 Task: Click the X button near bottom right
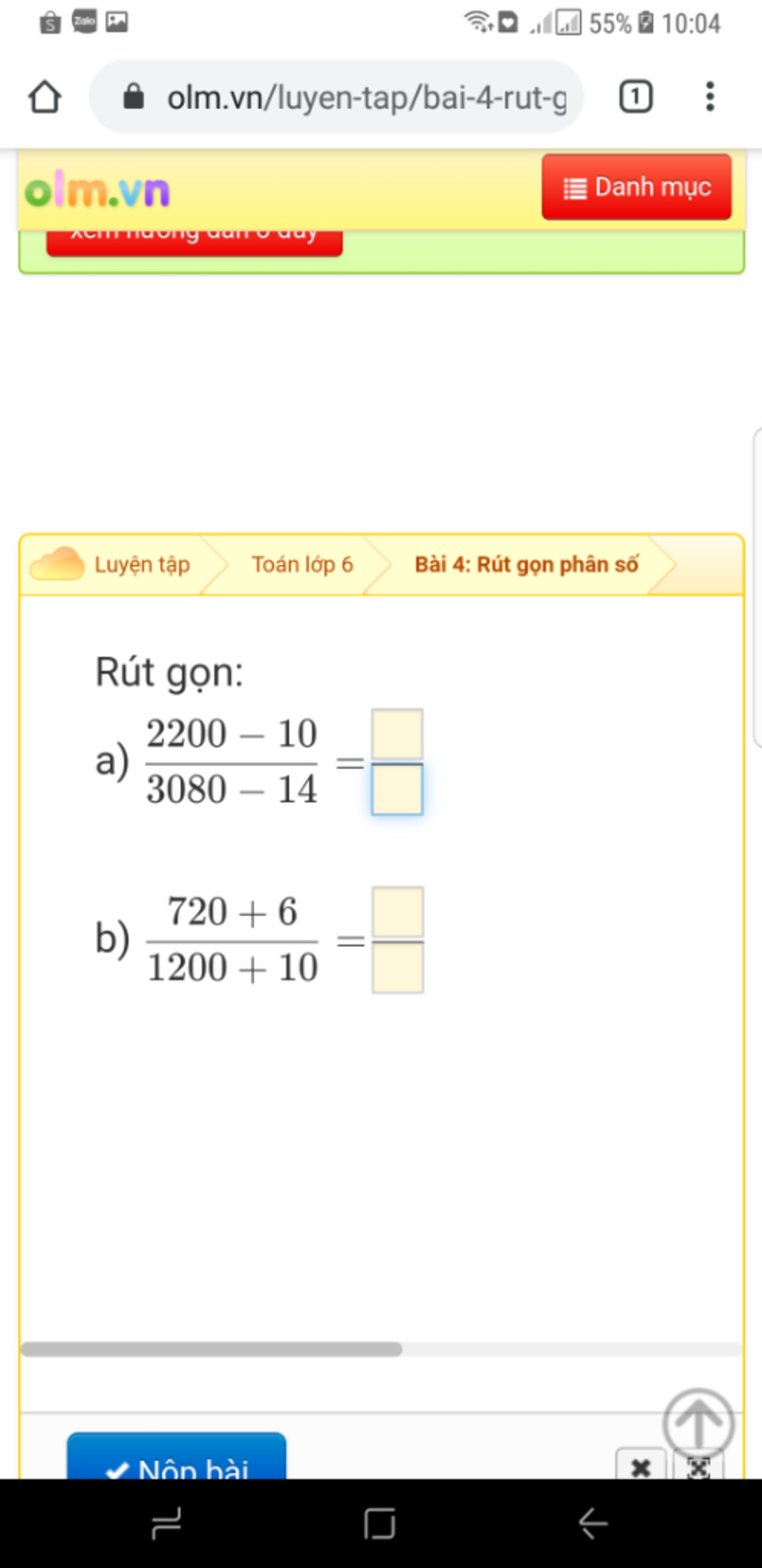pos(641,1465)
